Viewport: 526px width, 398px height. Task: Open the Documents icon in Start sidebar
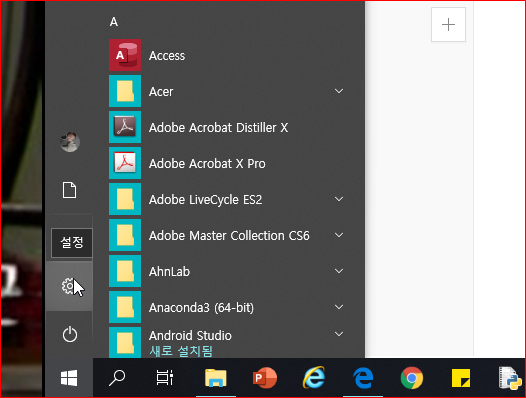pos(69,190)
